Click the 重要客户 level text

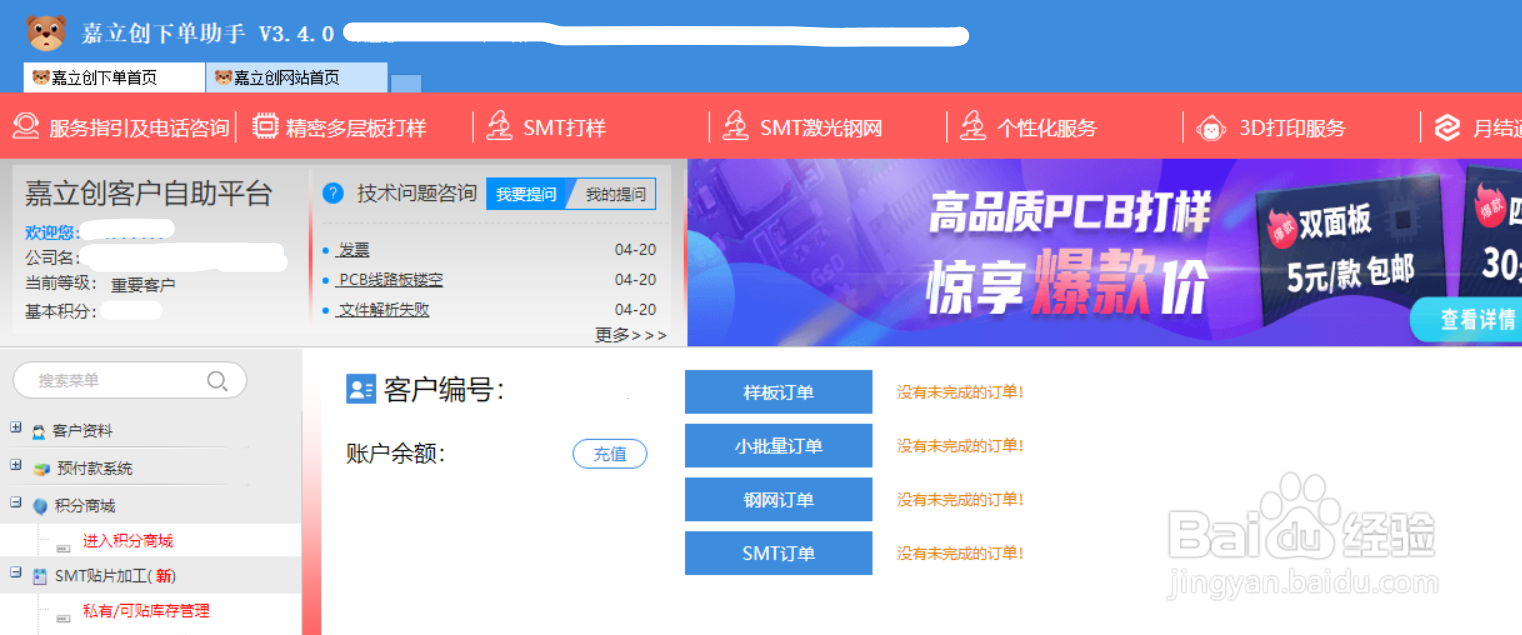coord(143,285)
